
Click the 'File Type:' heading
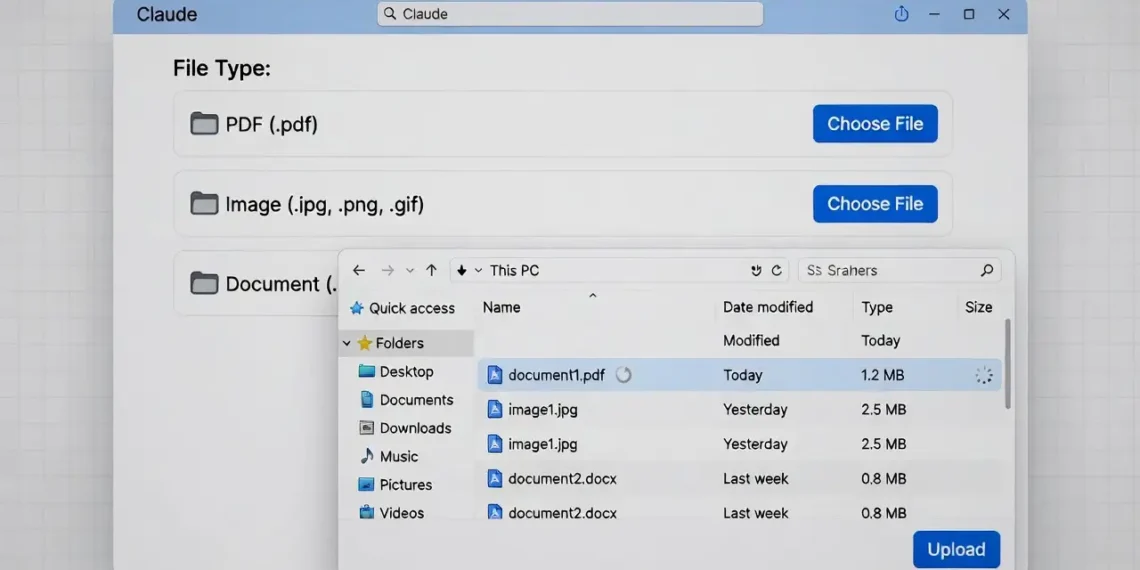click(x=222, y=69)
